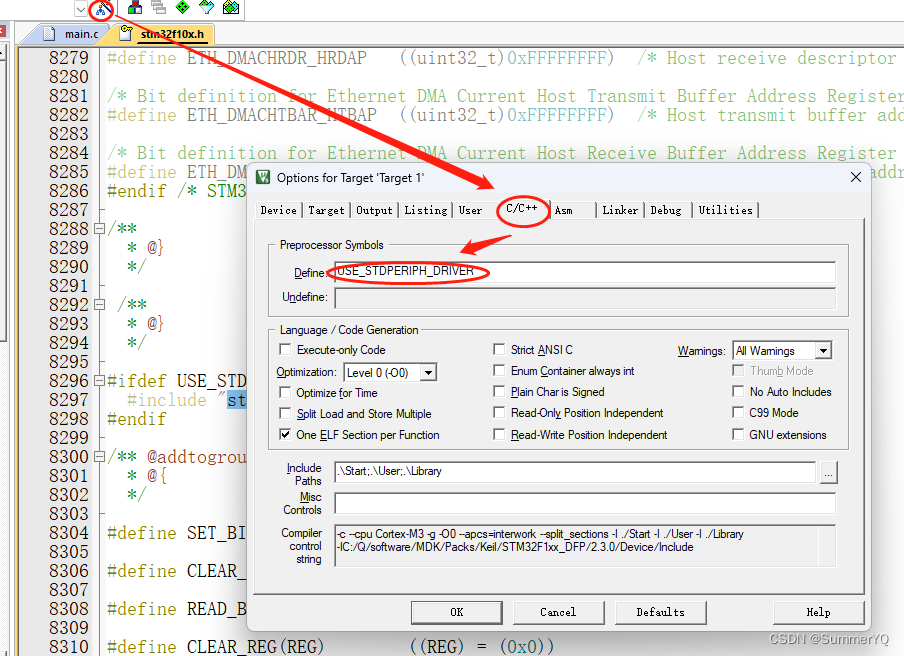Click the Select Software Packs funnel icon

click(x=206, y=7)
